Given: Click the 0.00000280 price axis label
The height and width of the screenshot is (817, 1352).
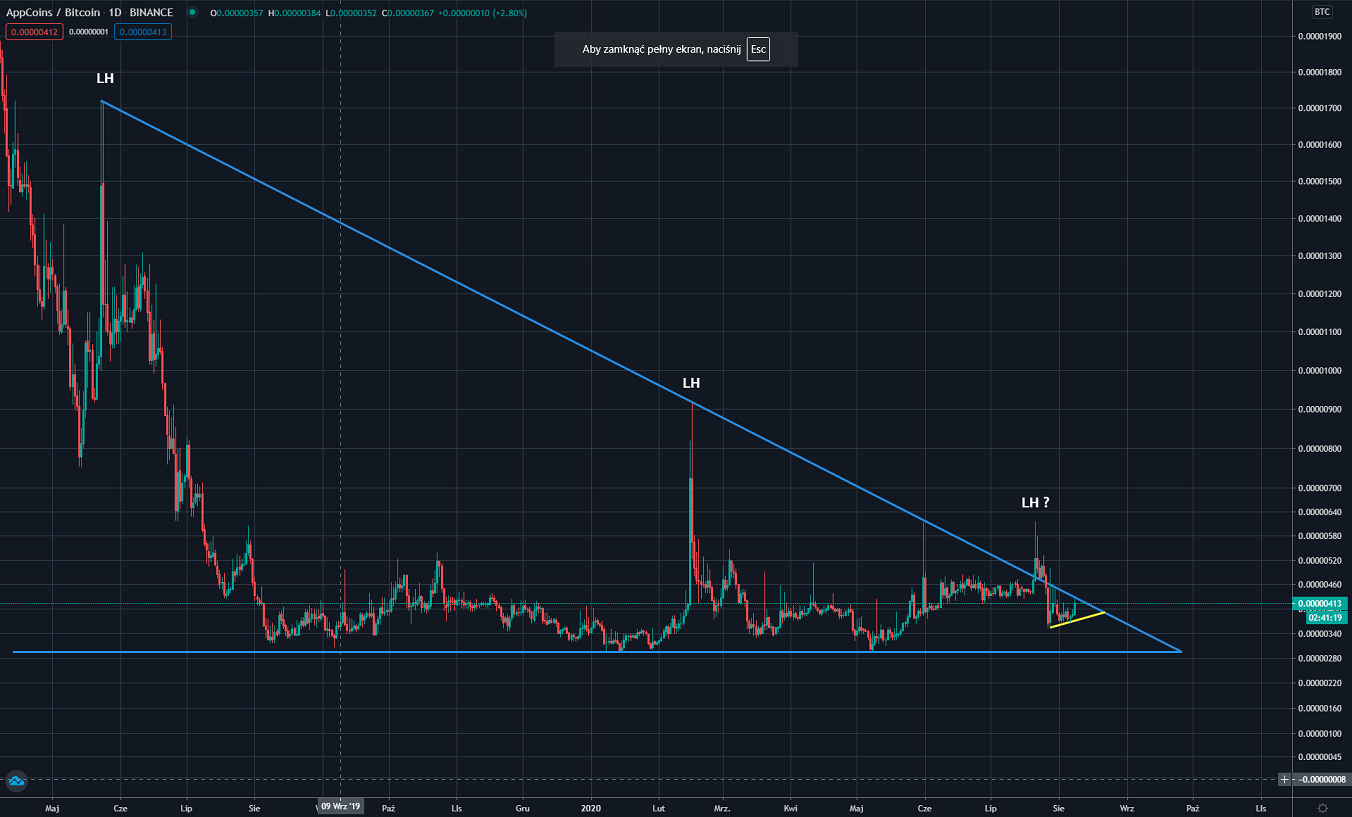Looking at the screenshot, I should tap(1319, 658).
